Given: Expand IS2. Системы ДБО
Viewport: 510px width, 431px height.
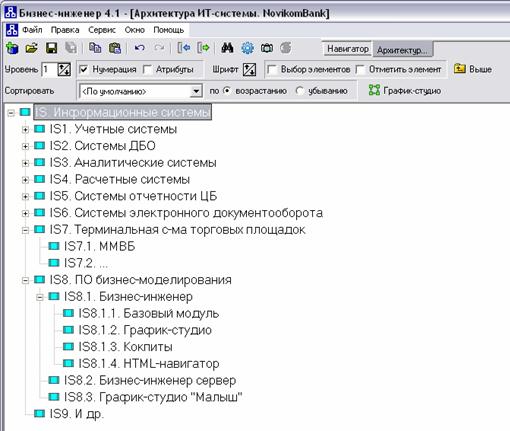Looking at the screenshot, I should 25,146.
